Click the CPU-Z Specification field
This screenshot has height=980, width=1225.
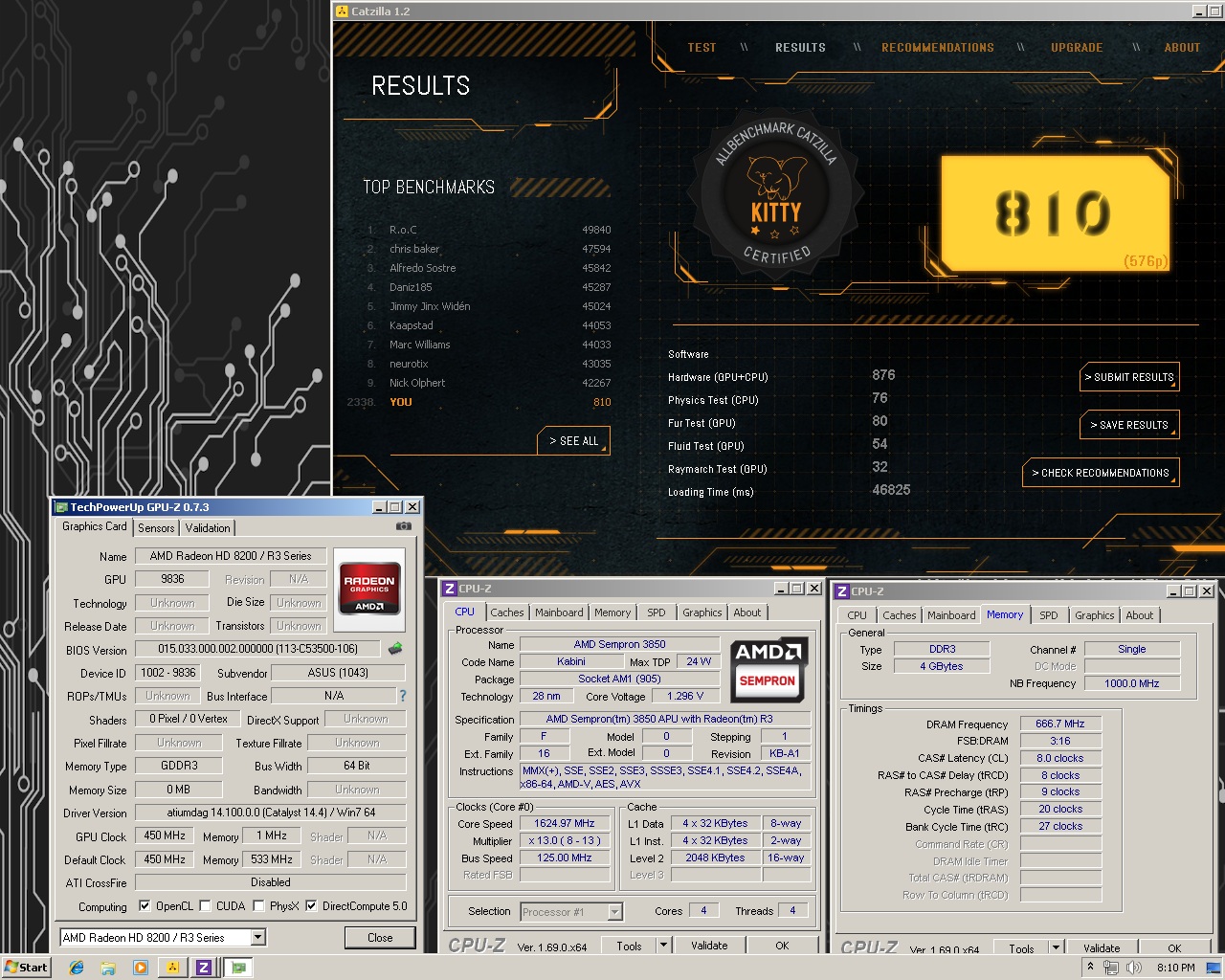pos(664,719)
